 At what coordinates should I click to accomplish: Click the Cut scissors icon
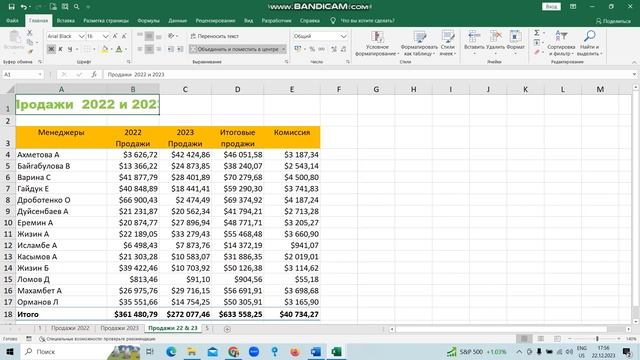[29, 33]
